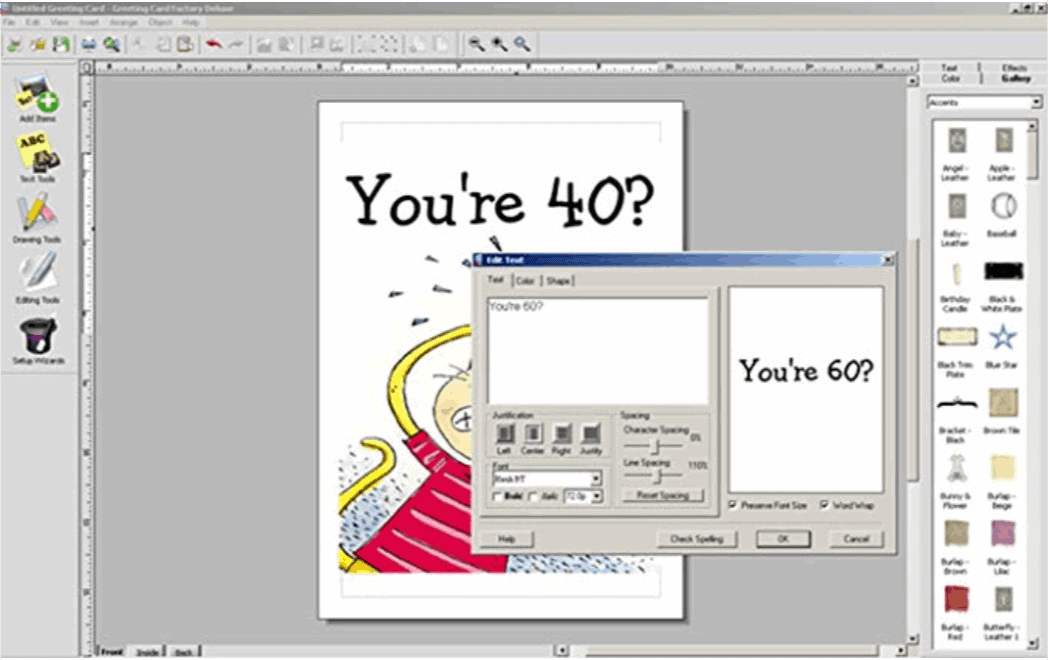Open the Edit menu
This screenshot has height=660, width=1048.
(x=33, y=23)
